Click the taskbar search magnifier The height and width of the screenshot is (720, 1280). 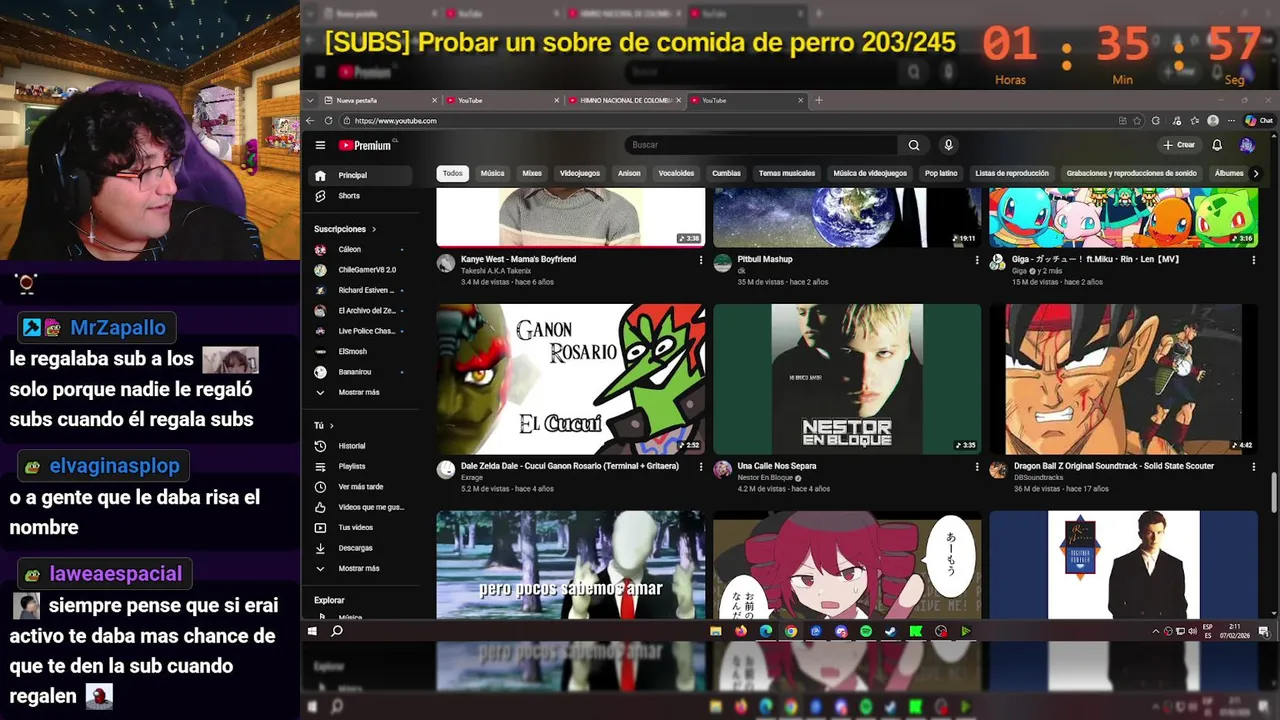(337, 631)
